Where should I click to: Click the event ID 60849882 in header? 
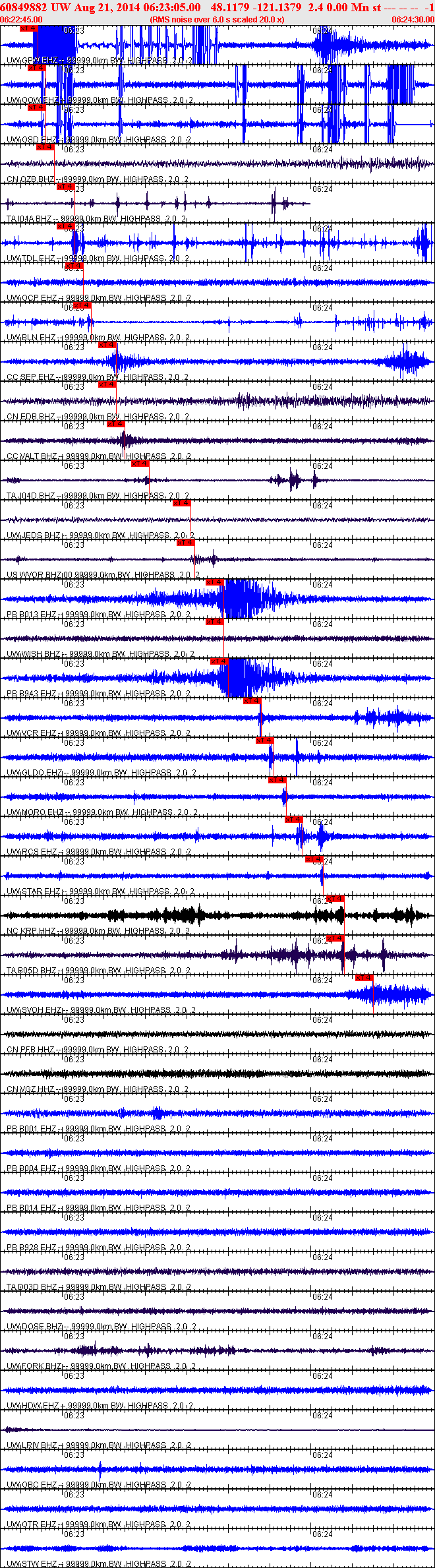(24, 7)
